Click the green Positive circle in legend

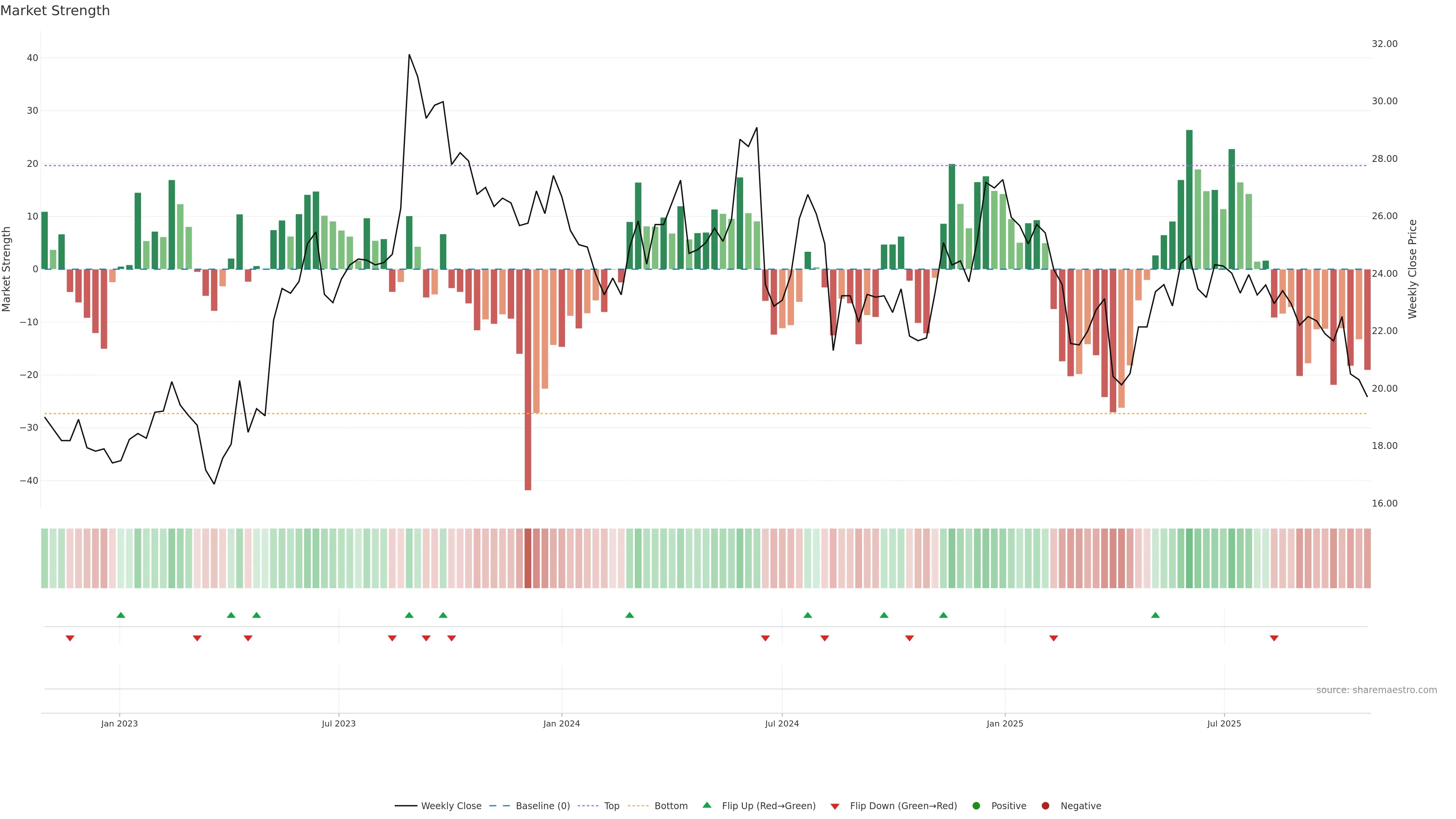point(976,806)
